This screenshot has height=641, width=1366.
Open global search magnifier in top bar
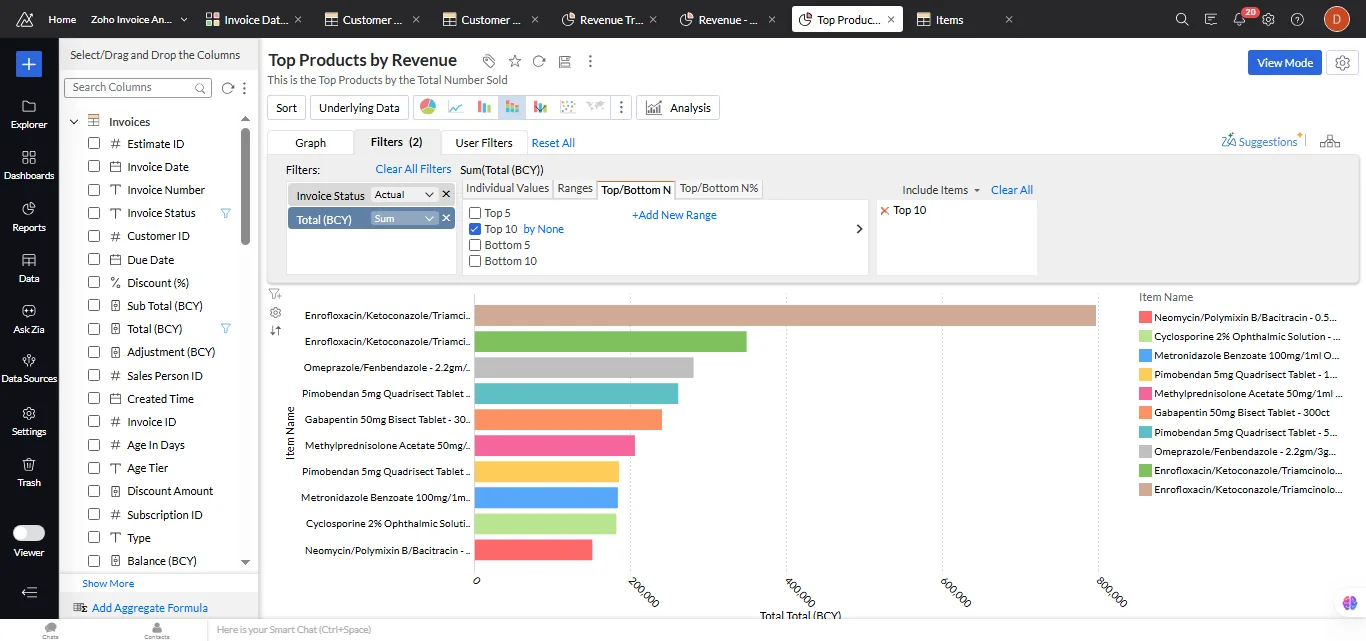point(1182,19)
